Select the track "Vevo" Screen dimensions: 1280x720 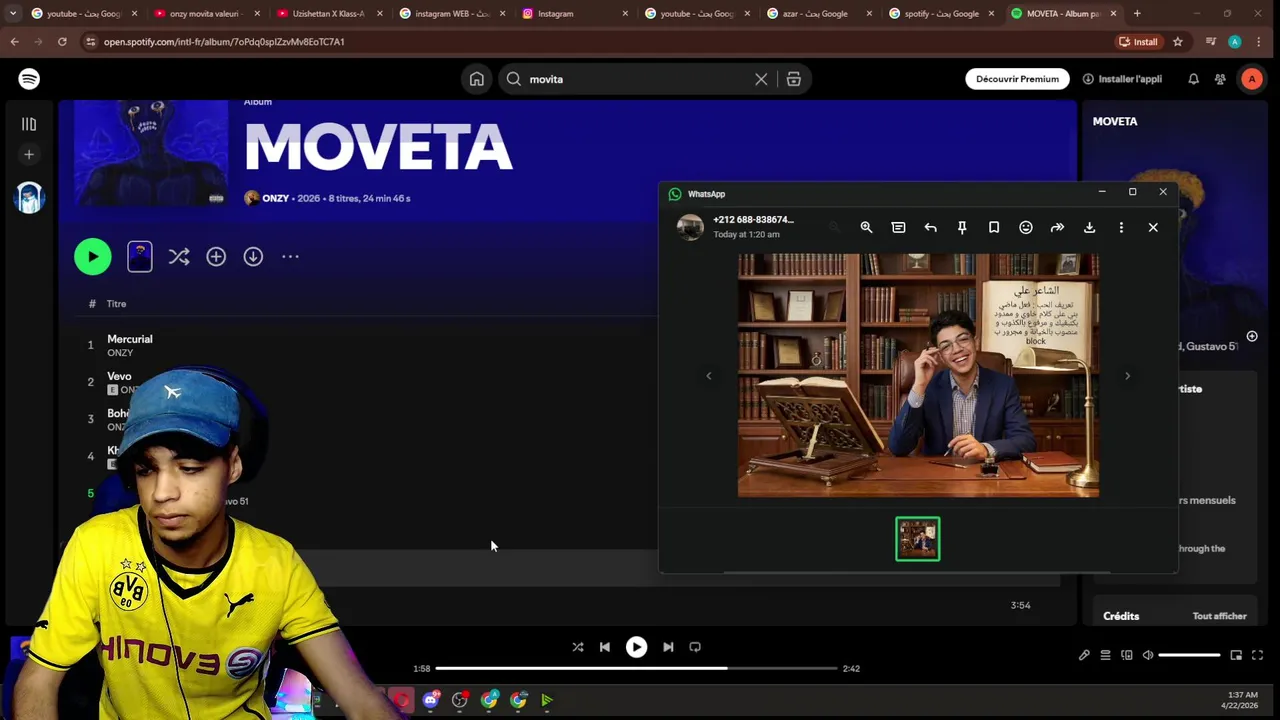(x=119, y=376)
